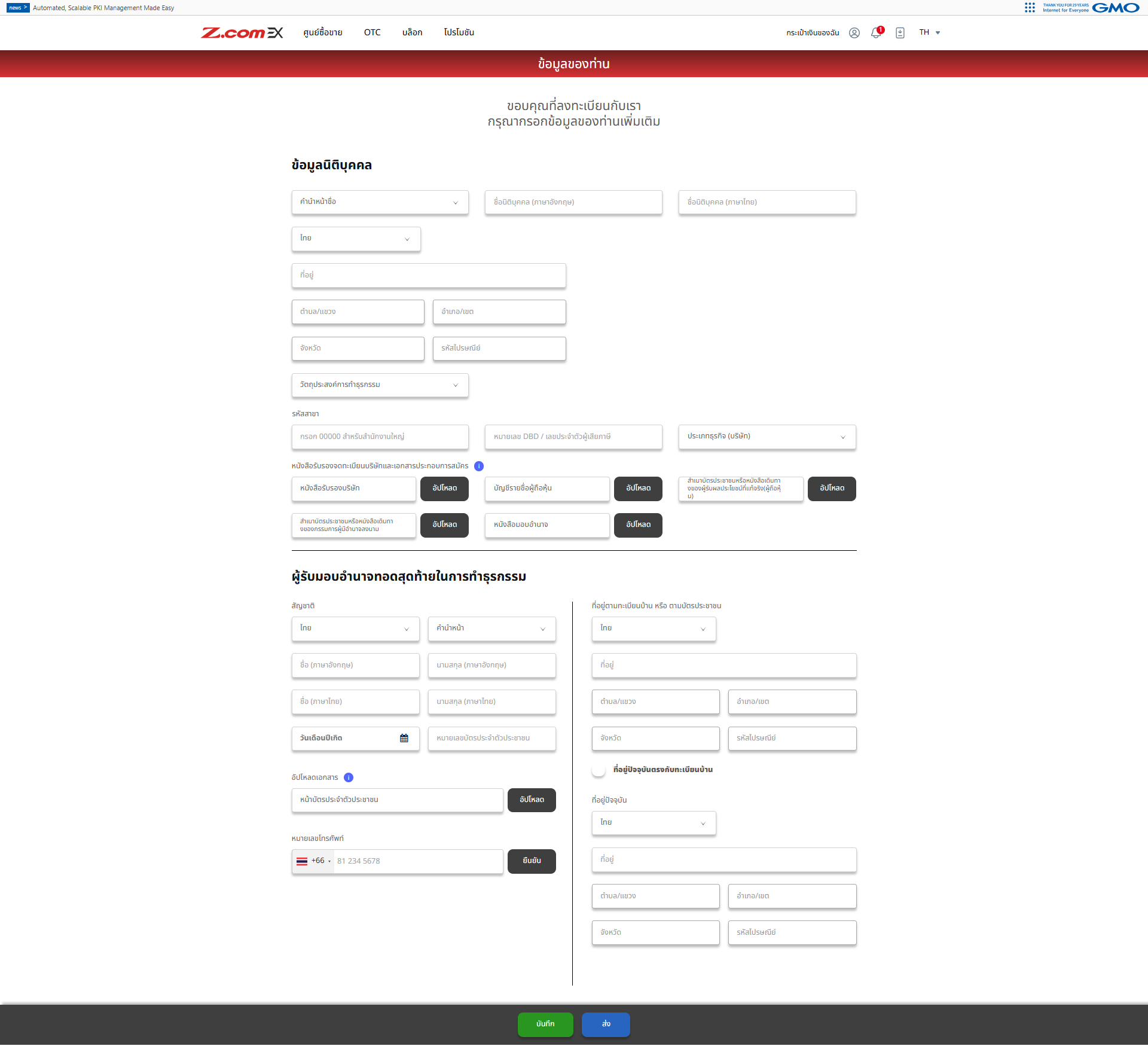Click info icon beside company documents label
Screen dimensions: 1148x1046
479,466
